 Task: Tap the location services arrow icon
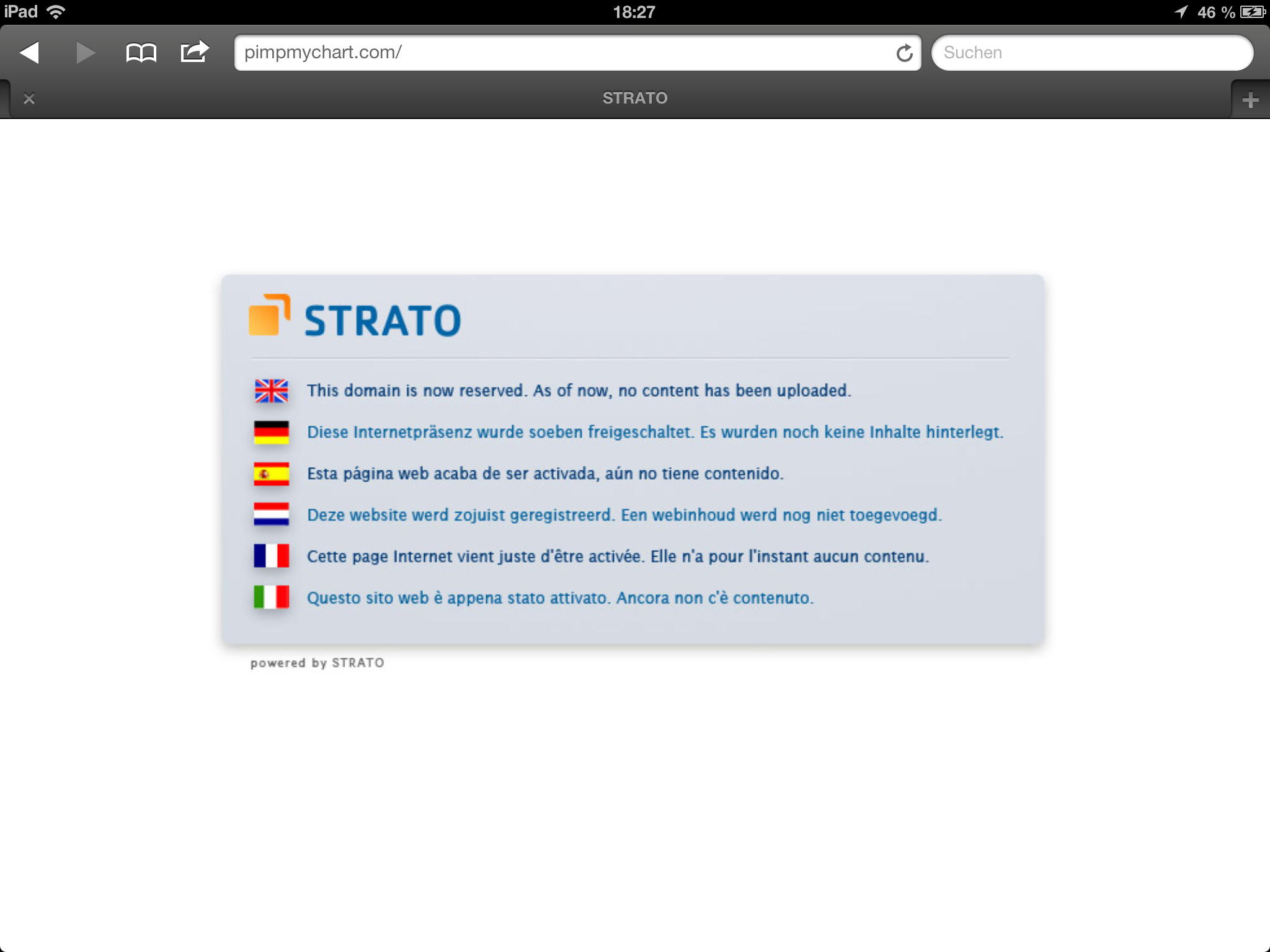click(1181, 12)
